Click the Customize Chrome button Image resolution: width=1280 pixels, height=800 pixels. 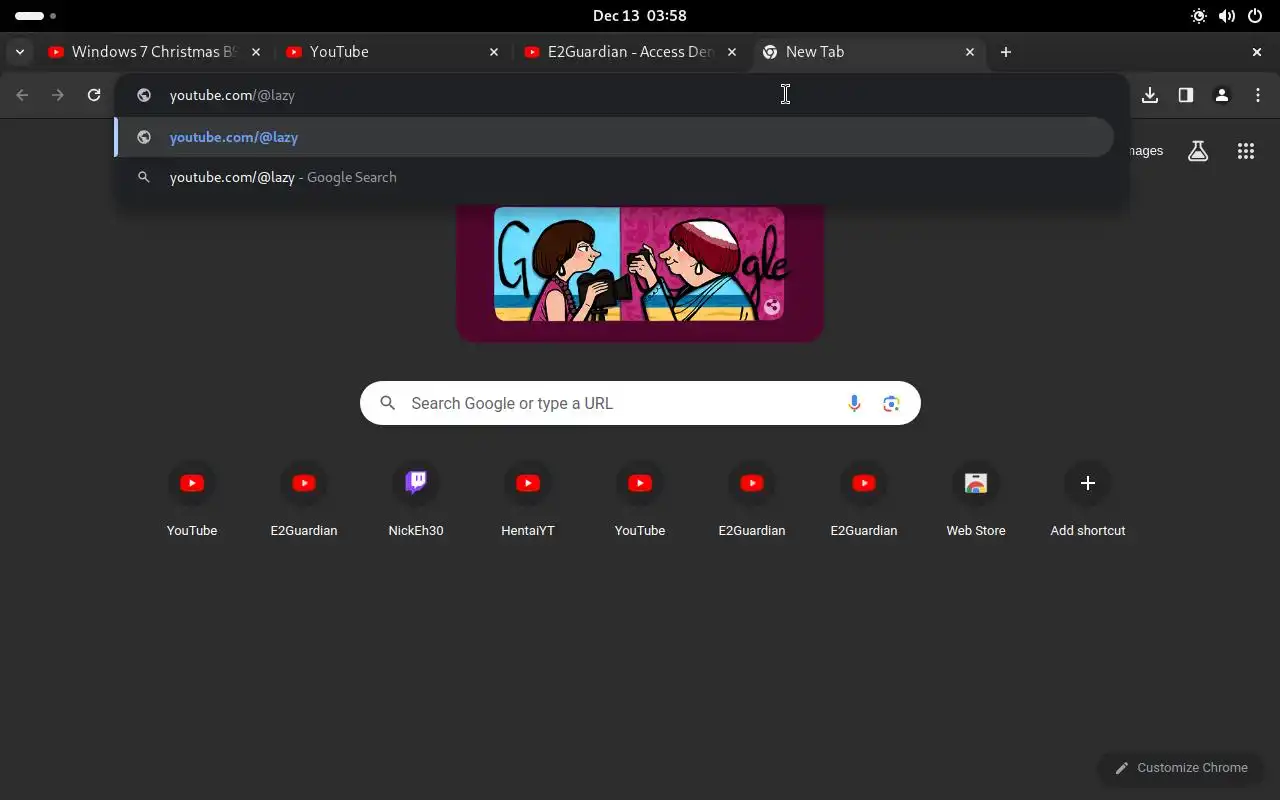(1181, 768)
